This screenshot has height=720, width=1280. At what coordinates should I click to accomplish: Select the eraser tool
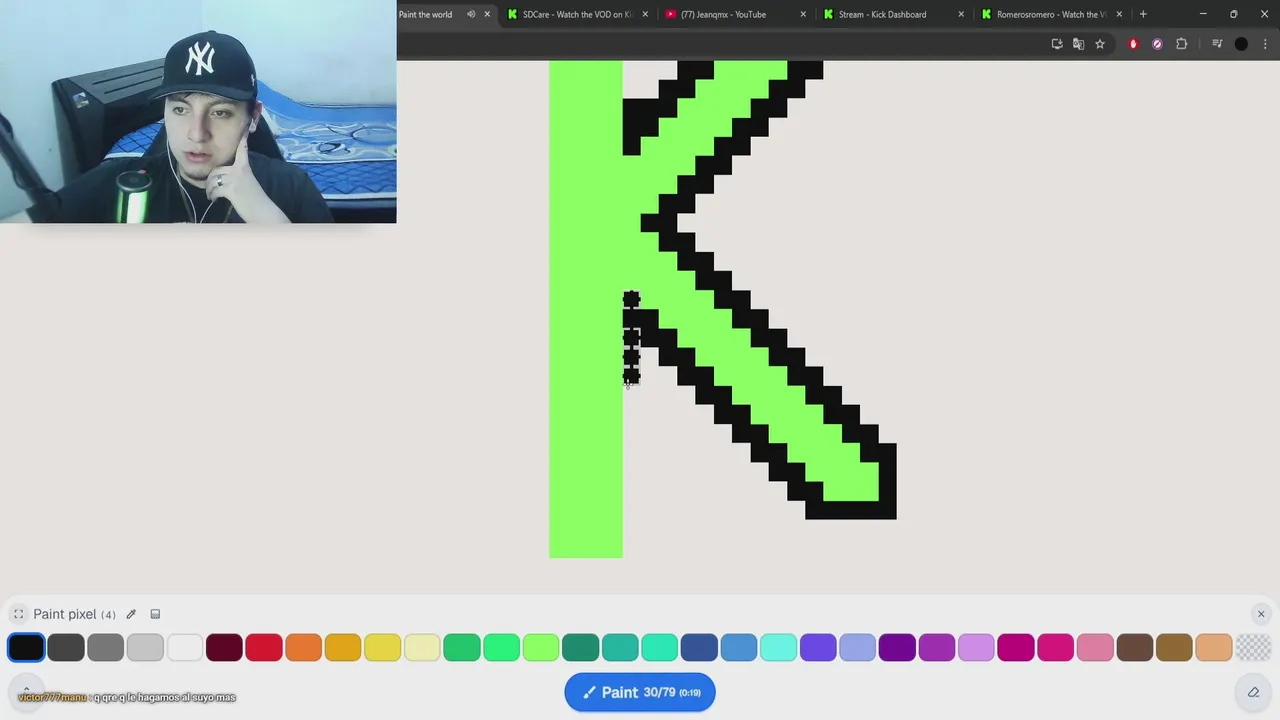click(x=1253, y=692)
